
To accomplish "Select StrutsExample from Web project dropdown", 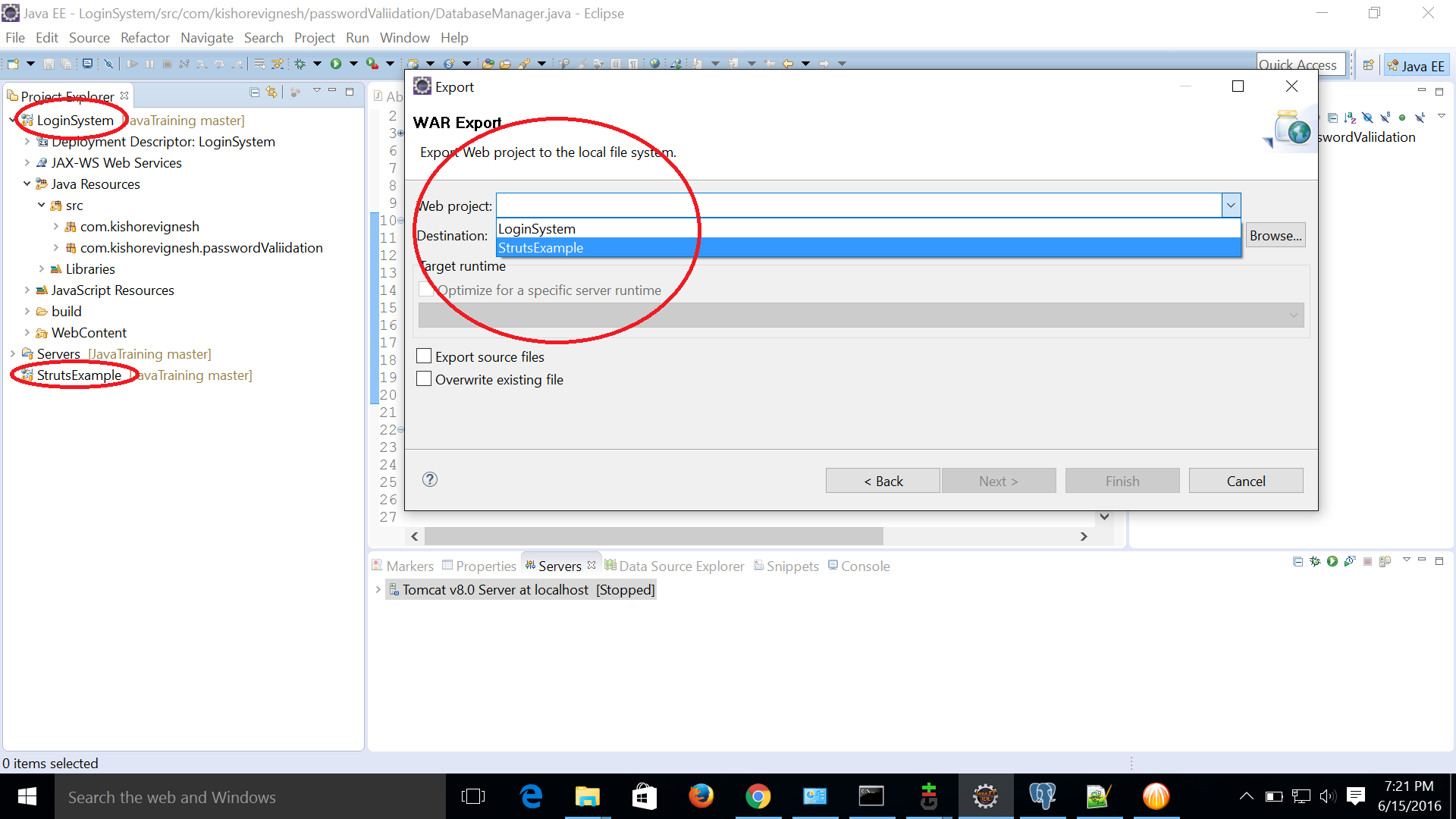I will tap(867, 247).
